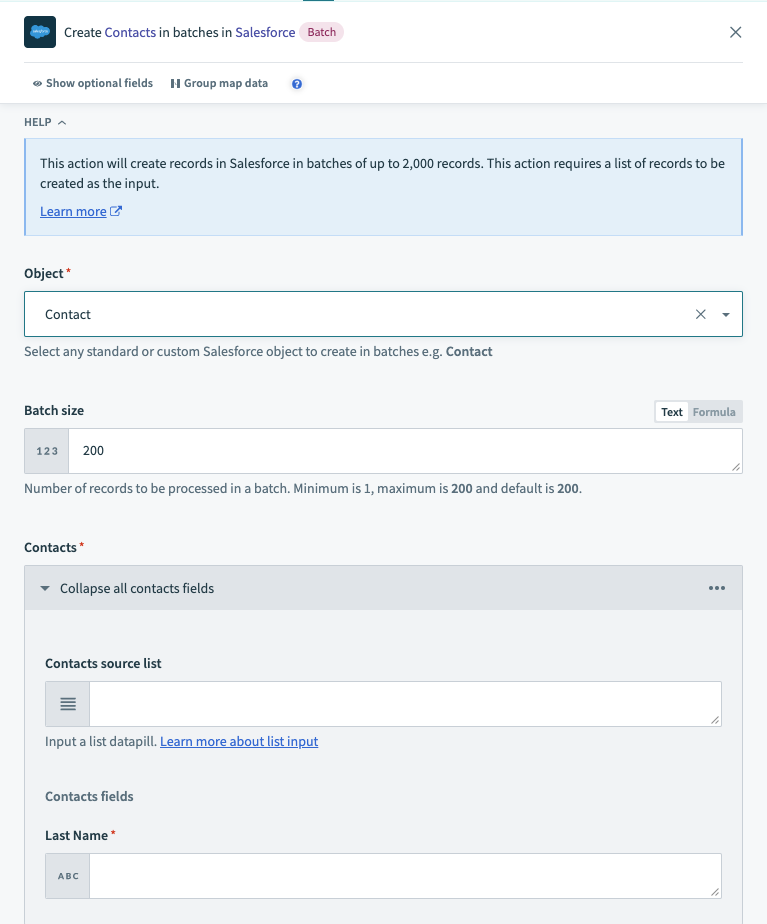
Task: Collapse the HELP section
Action: (45, 122)
